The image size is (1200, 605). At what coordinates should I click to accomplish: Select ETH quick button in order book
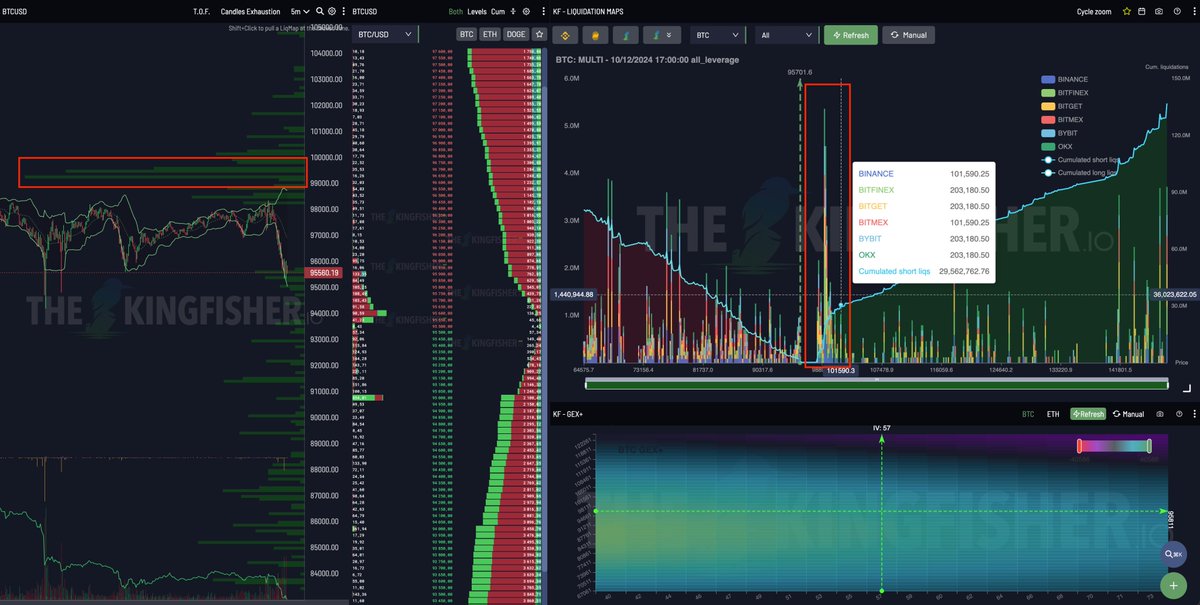coord(489,34)
